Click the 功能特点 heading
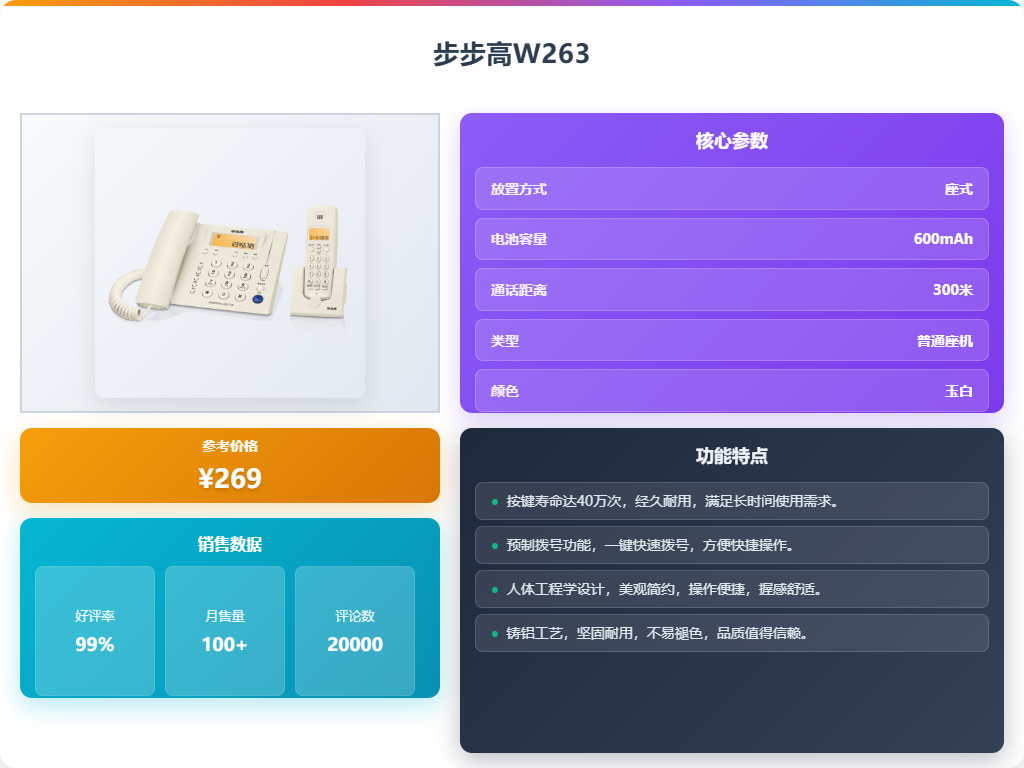This screenshot has height=768, width=1024. (731, 456)
